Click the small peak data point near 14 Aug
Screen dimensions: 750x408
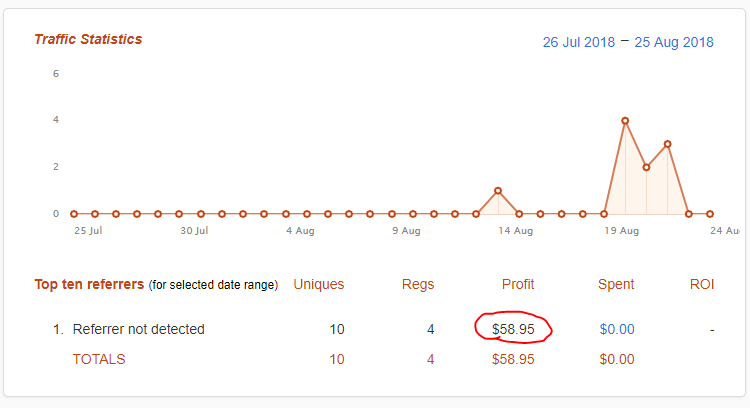coord(498,190)
